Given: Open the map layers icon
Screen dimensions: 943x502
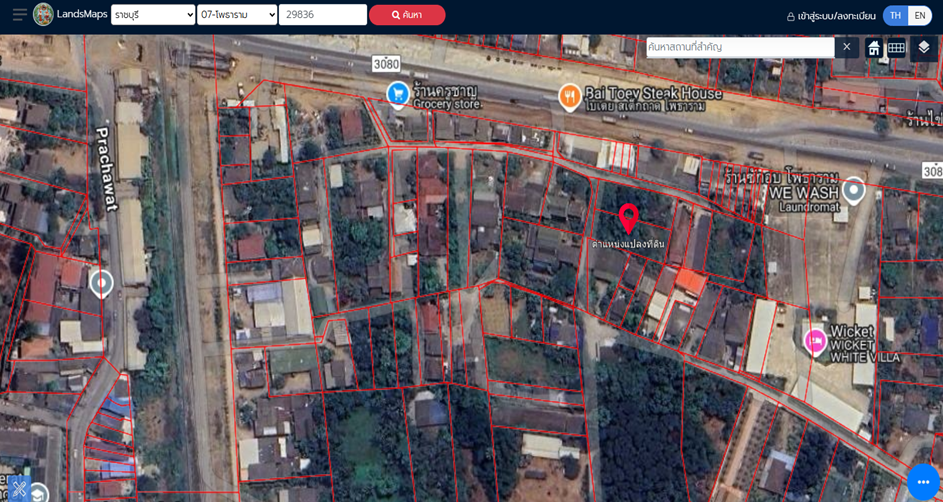Looking at the screenshot, I should click(924, 47).
